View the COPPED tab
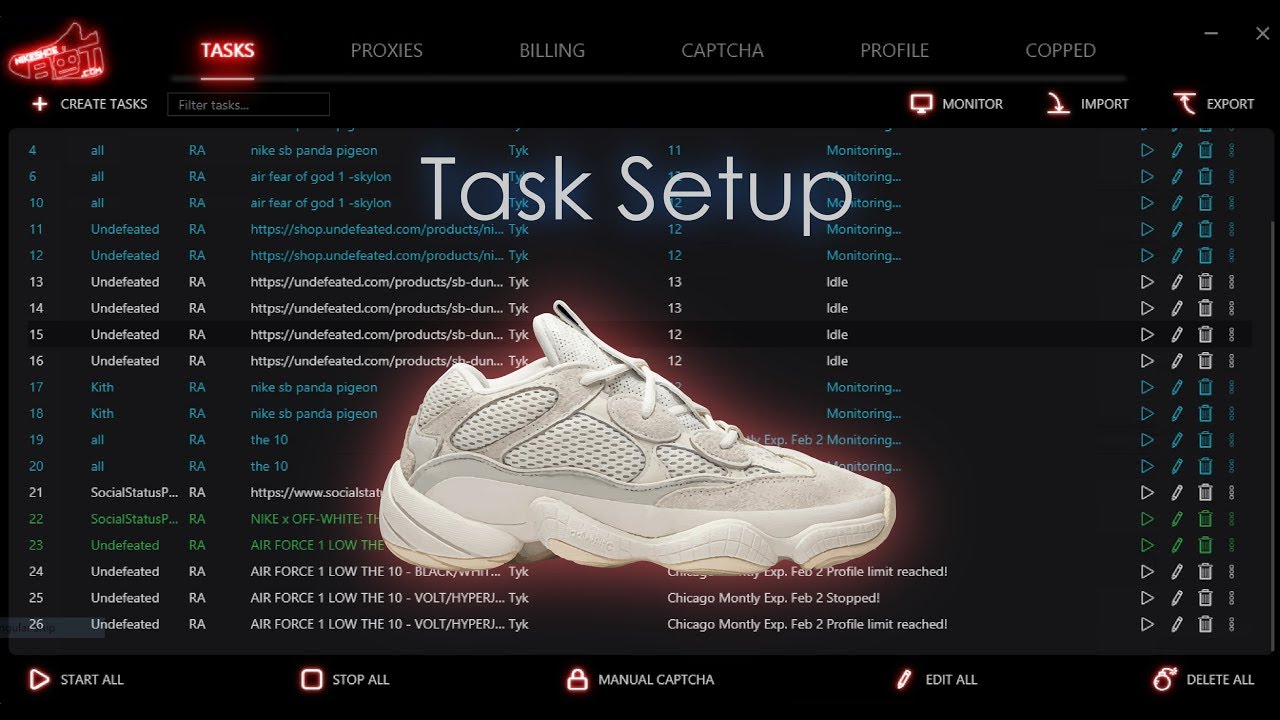 pyautogui.click(x=1060, y=50)
